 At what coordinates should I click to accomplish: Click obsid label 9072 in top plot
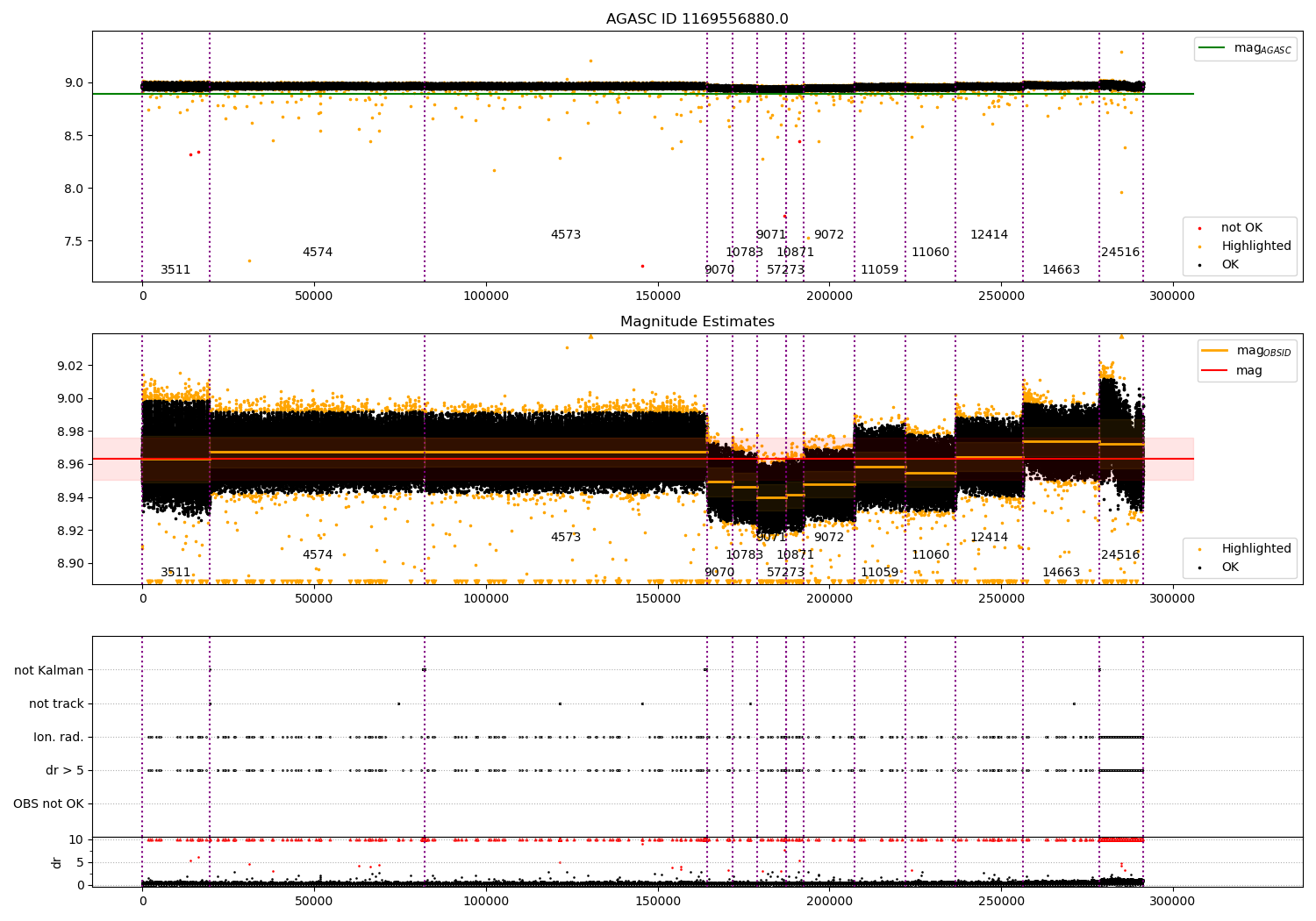(x=829, y=235)
